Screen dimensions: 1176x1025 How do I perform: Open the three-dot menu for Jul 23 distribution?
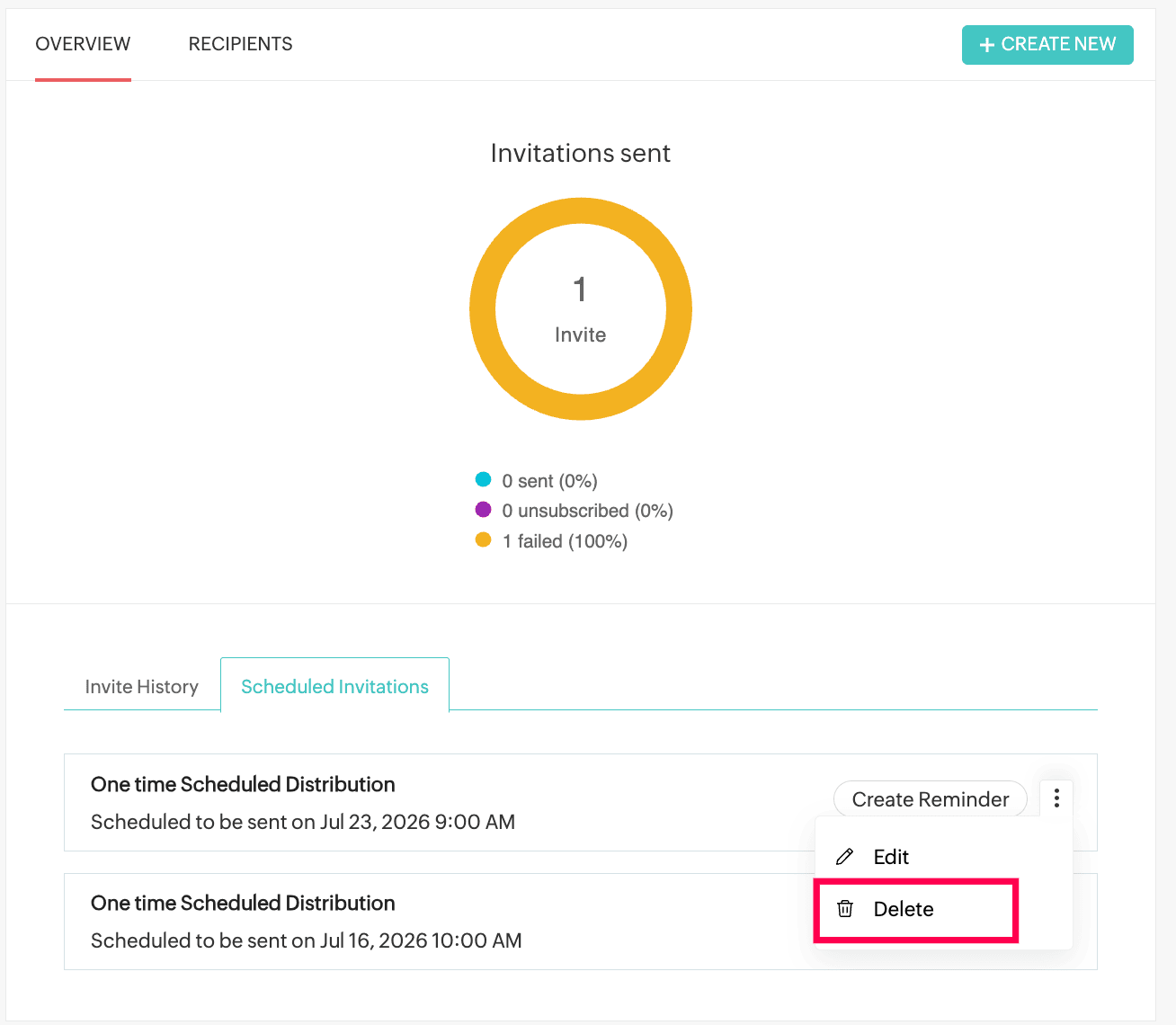pyautogui.click(x=1056, y=798)
